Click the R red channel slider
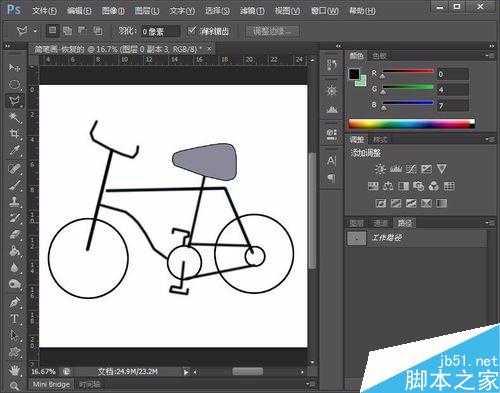The image size is (500, 393). click(x=408, y=71)
